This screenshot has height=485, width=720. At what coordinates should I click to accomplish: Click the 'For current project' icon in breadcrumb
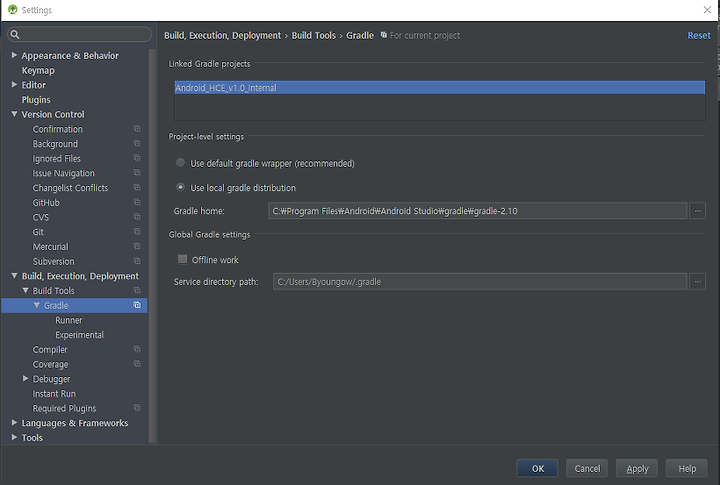pos(383,35)
